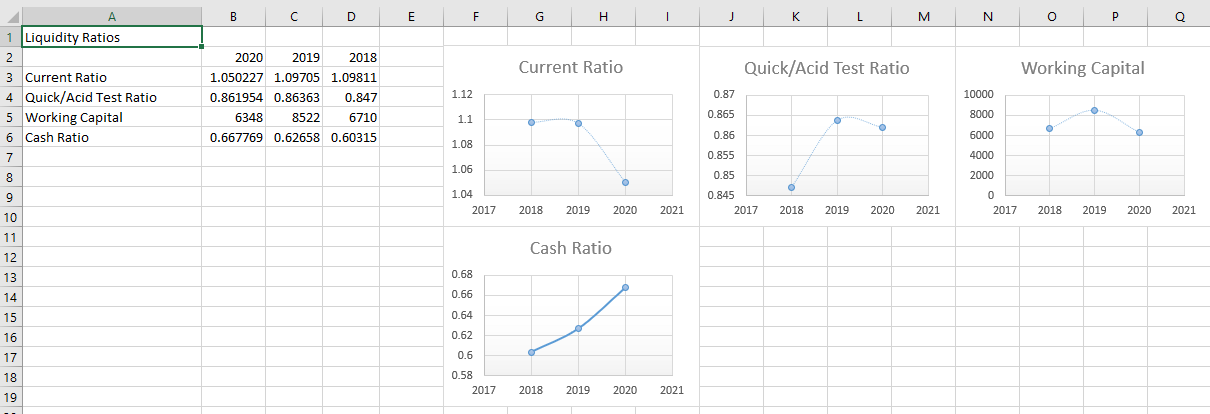The image size is (1210, 414).
Task: Select 2018 data point in Cash Ratio chart
Action: pos(531,352)
